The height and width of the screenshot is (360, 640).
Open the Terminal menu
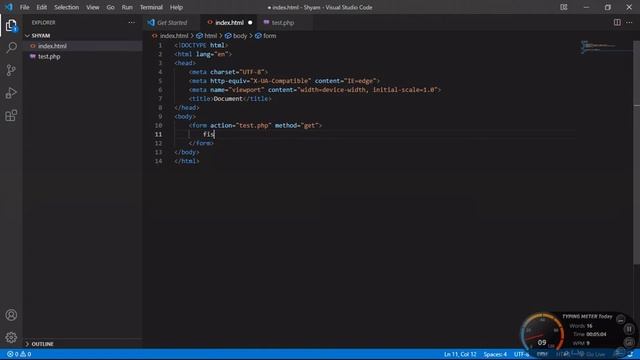(x=151, y=7)
